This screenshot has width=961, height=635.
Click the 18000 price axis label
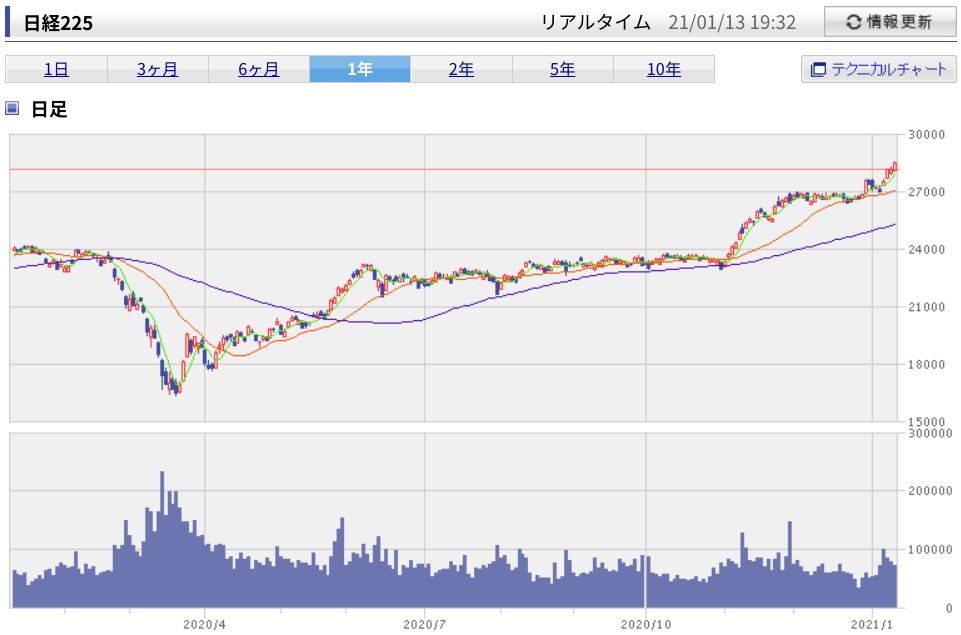click(x=926, y=365)
